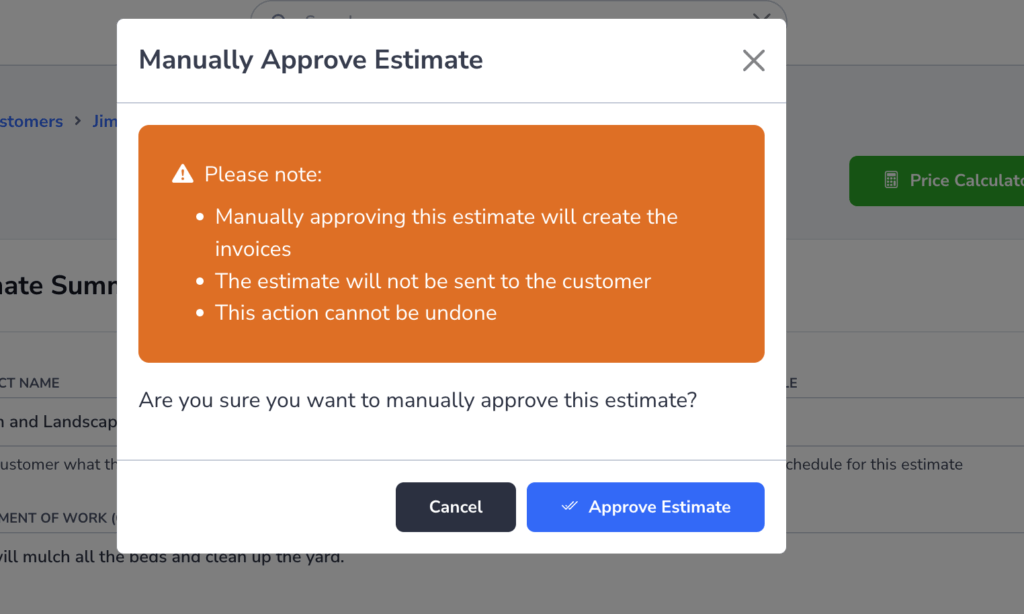Click the 'schedule for this estimate' text
Image resolution: width=1024 pixels, height=614 pixels.
coord(874,464)
